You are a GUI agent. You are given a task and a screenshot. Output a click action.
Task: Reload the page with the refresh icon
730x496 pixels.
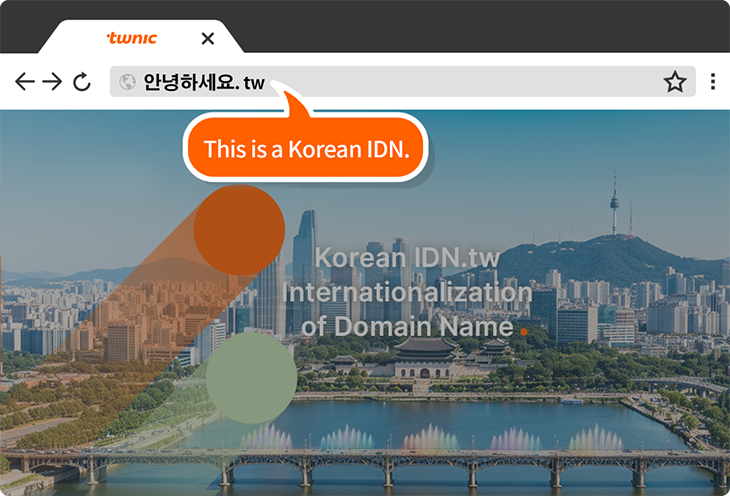[x=82, y=82]
